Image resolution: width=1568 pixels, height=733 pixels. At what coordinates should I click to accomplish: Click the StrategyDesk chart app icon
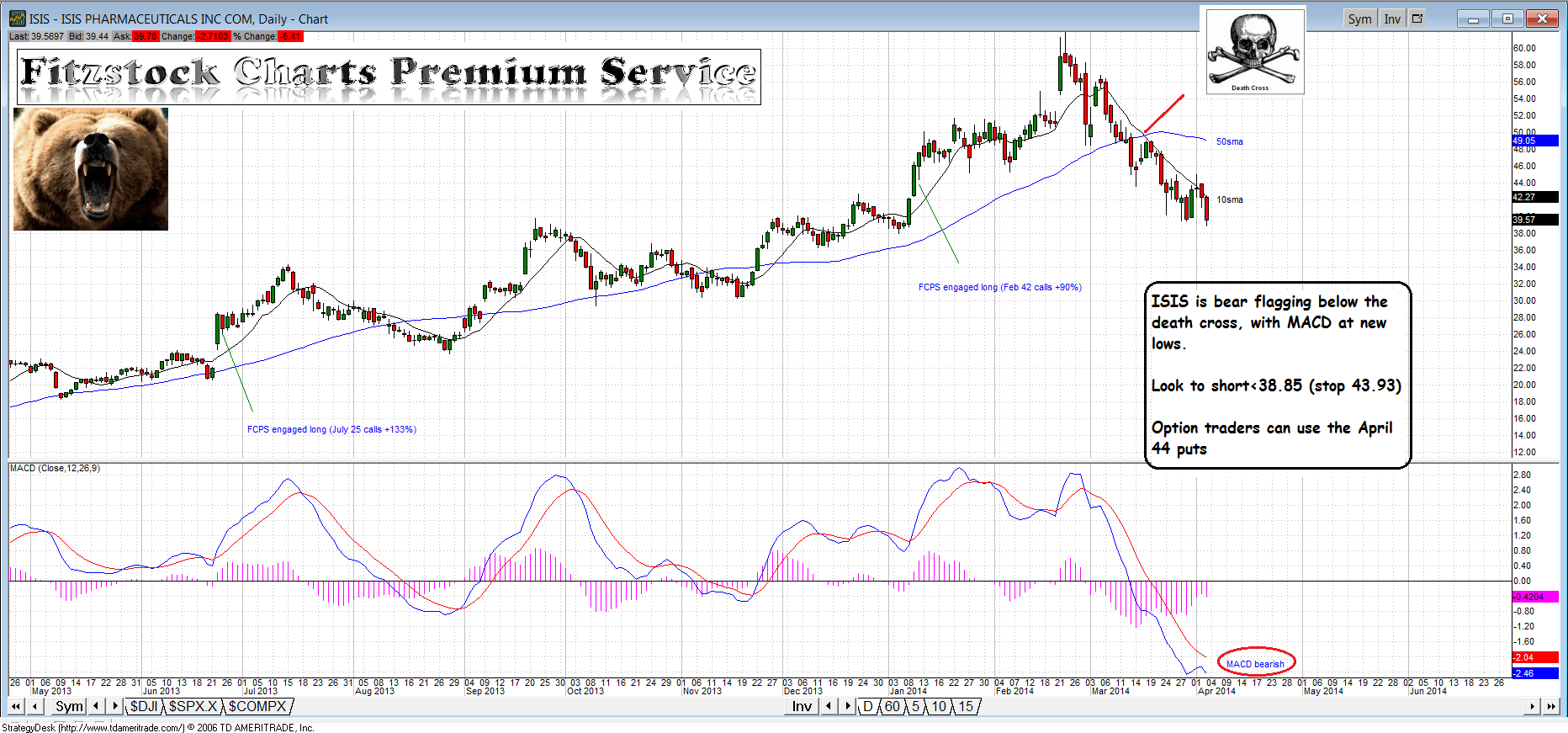17,19
